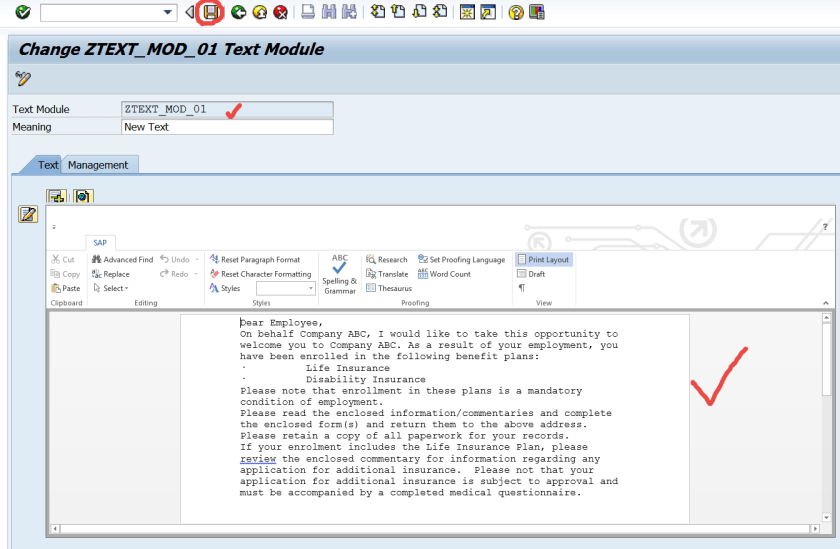Click the Styles button

[x=225, y=288]
